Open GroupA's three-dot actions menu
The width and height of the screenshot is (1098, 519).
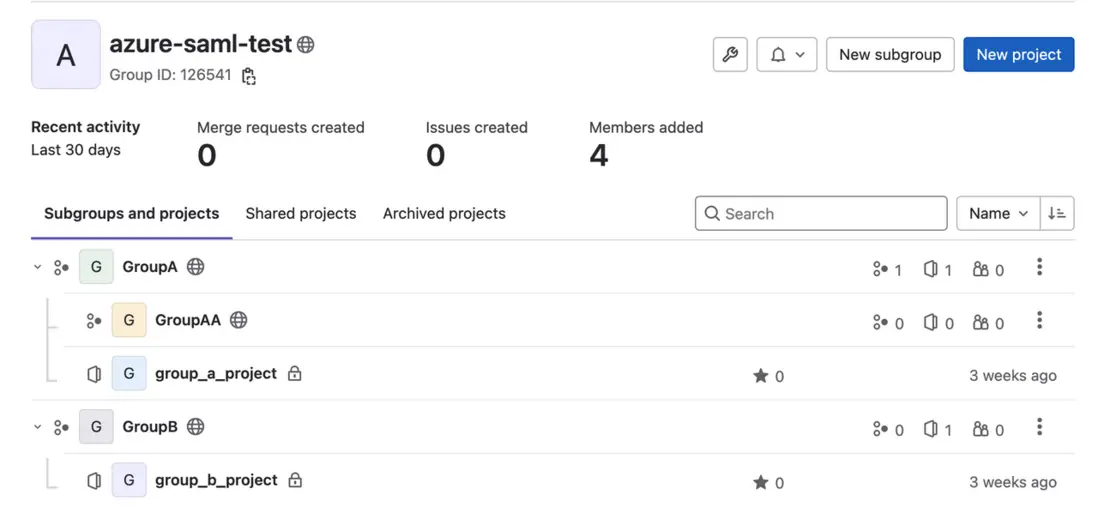1040,267
